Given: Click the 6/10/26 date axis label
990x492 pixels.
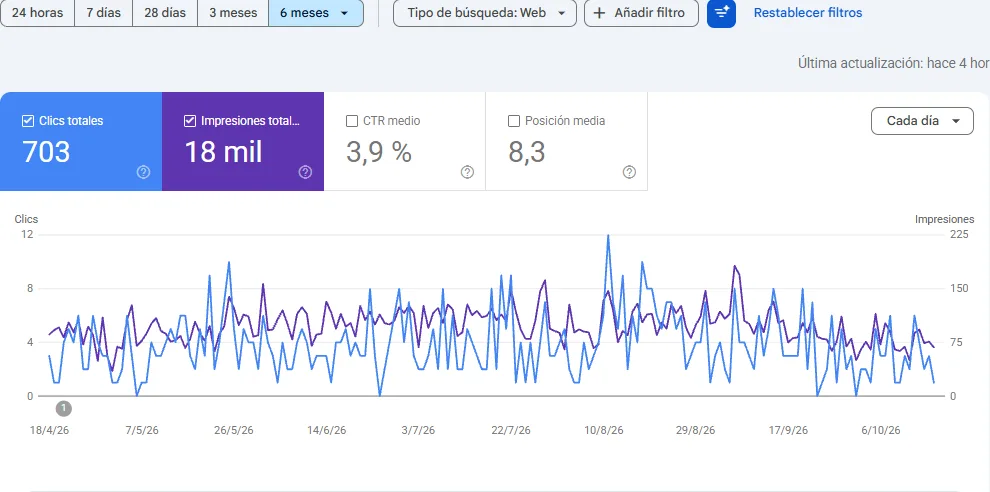Looking at the screenshot, I should coord(881,430).
